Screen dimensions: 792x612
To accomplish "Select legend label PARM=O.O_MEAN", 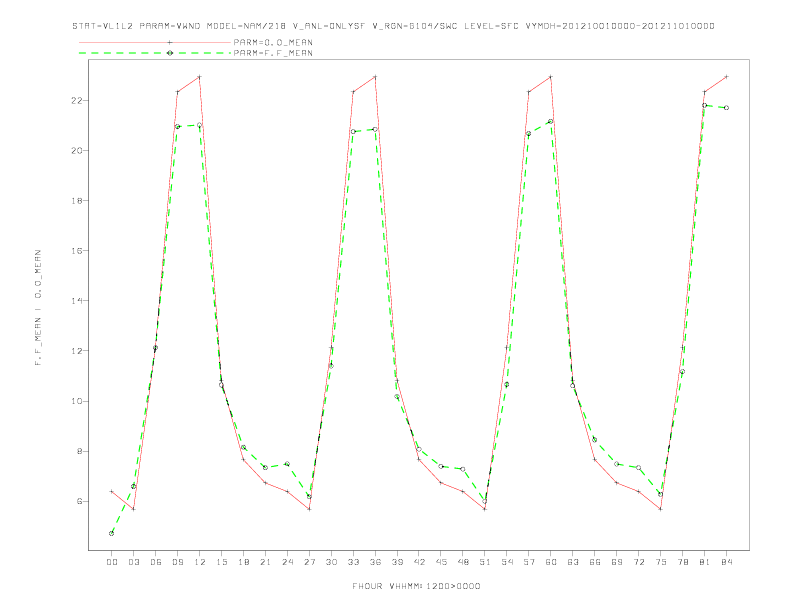I will (273, 42).
